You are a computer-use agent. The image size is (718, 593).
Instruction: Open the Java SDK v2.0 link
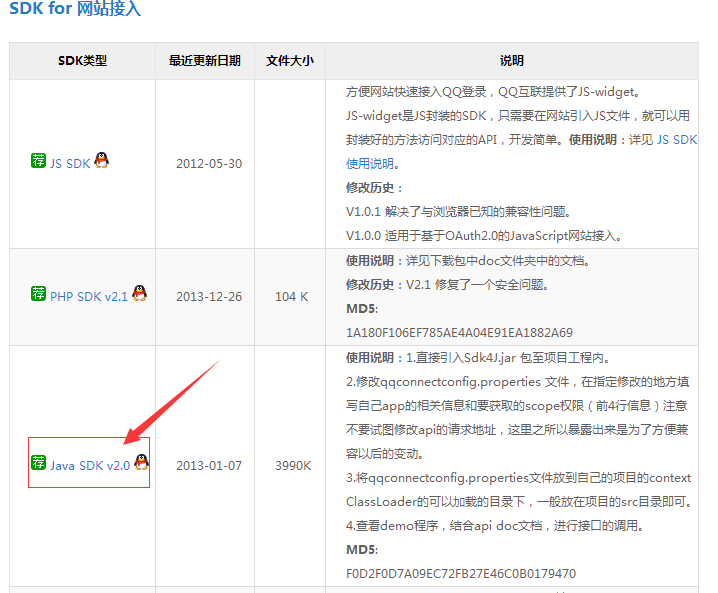coord(90,466)
